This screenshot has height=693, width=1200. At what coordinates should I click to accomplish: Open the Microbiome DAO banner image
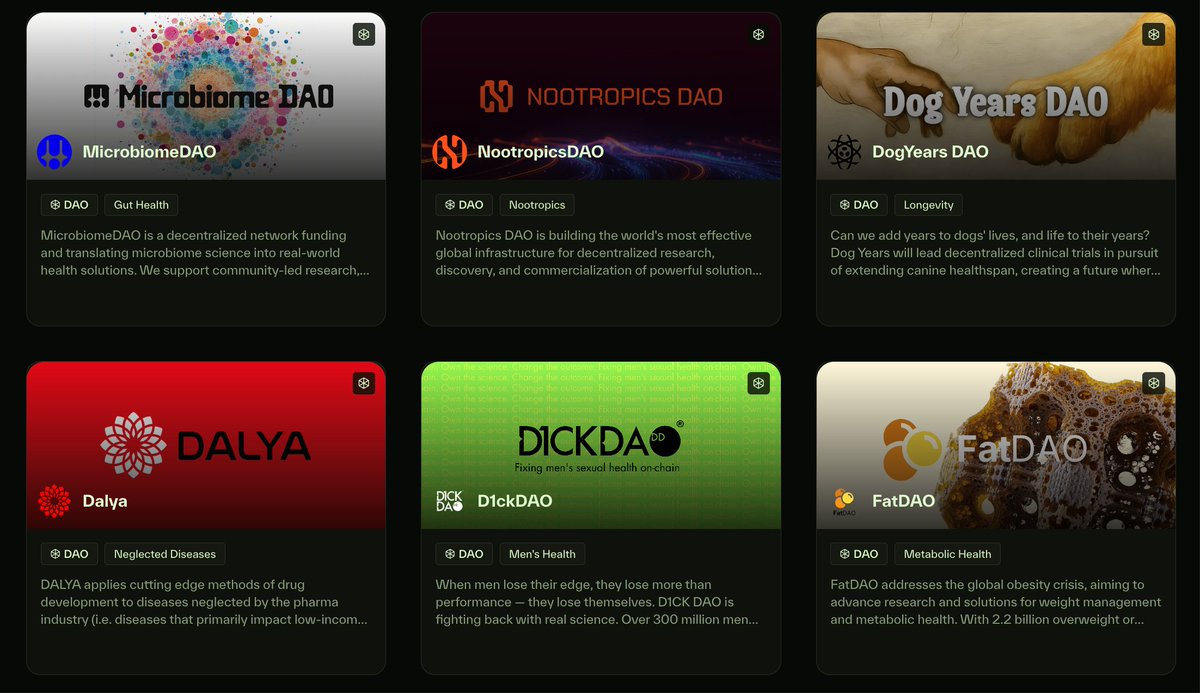point(206,96)
